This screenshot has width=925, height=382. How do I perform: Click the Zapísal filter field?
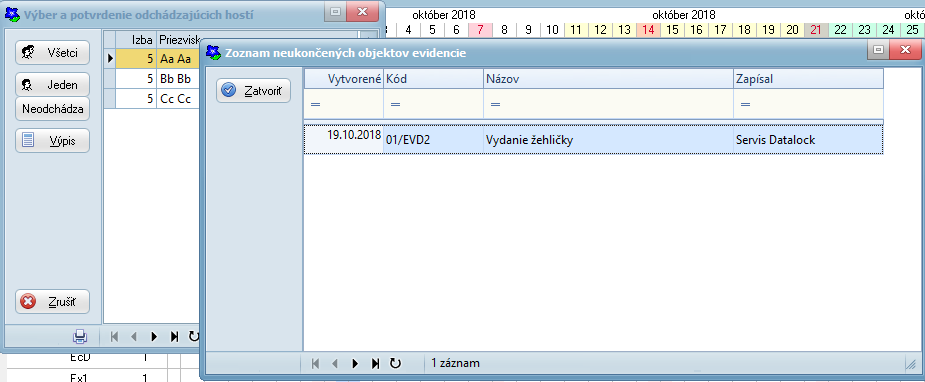tap(808, 104)
